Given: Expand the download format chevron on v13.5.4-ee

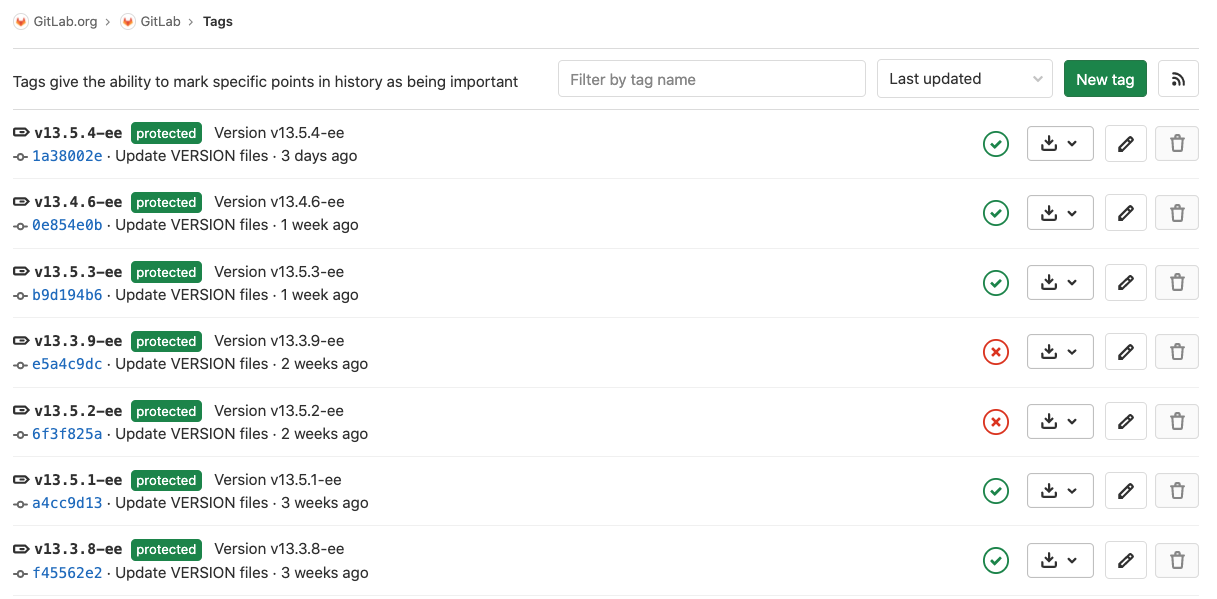Looking at the screenshot, I should pyautogui.click(x=1073, y=143).
